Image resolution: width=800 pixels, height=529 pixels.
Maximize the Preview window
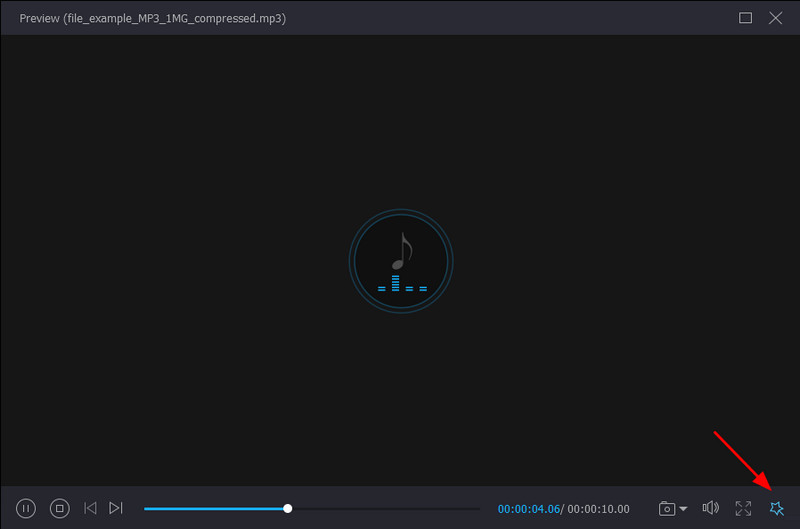coord(745,18)
